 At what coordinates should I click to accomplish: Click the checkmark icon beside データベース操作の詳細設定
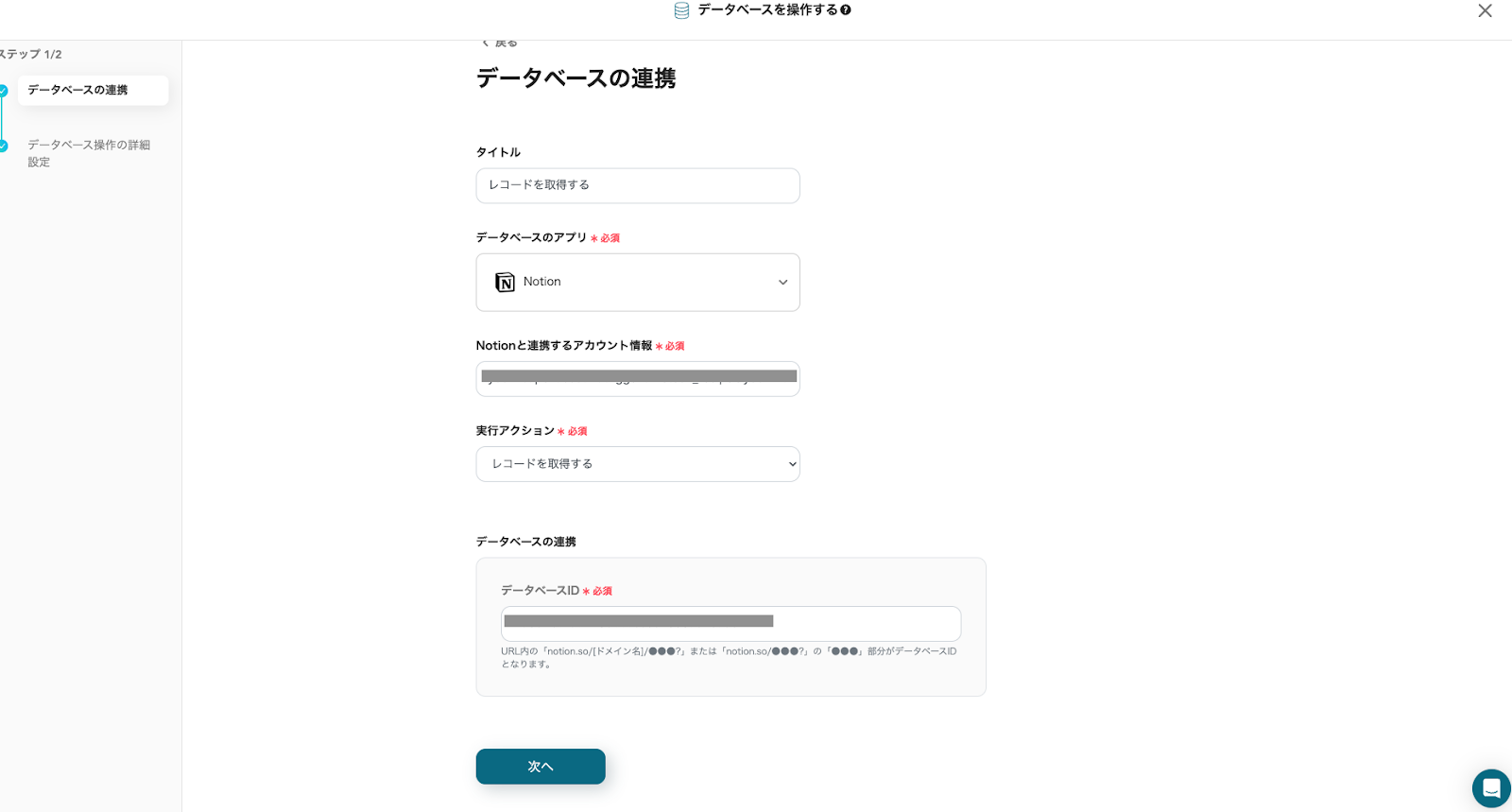pos(3,146)
